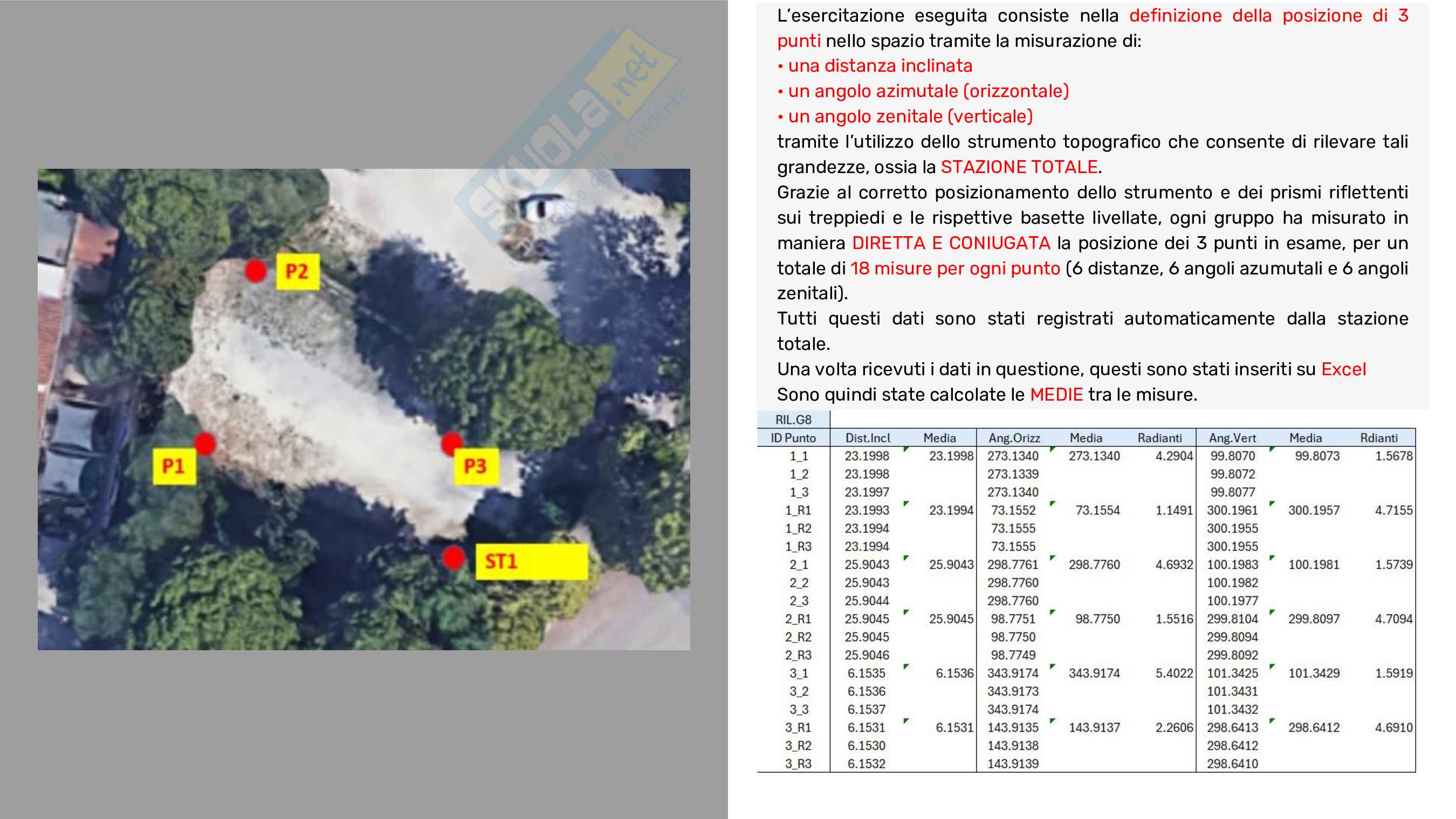Select the yellow P3 label
The width and height of the screenshot is (1456, 819).
pyautogui.click(x=476, y=466)
